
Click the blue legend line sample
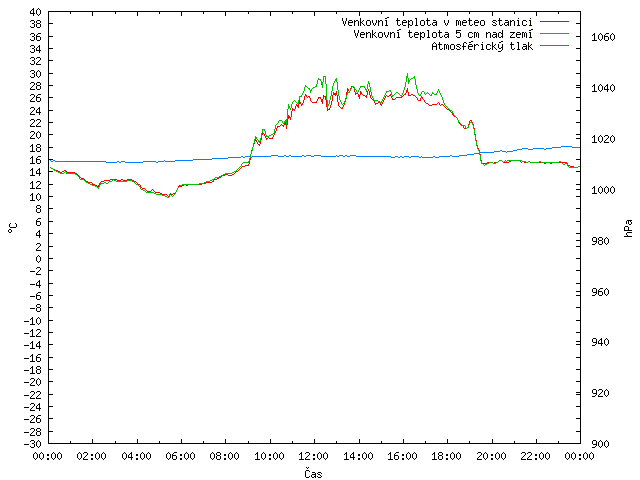tap(554, 46)
